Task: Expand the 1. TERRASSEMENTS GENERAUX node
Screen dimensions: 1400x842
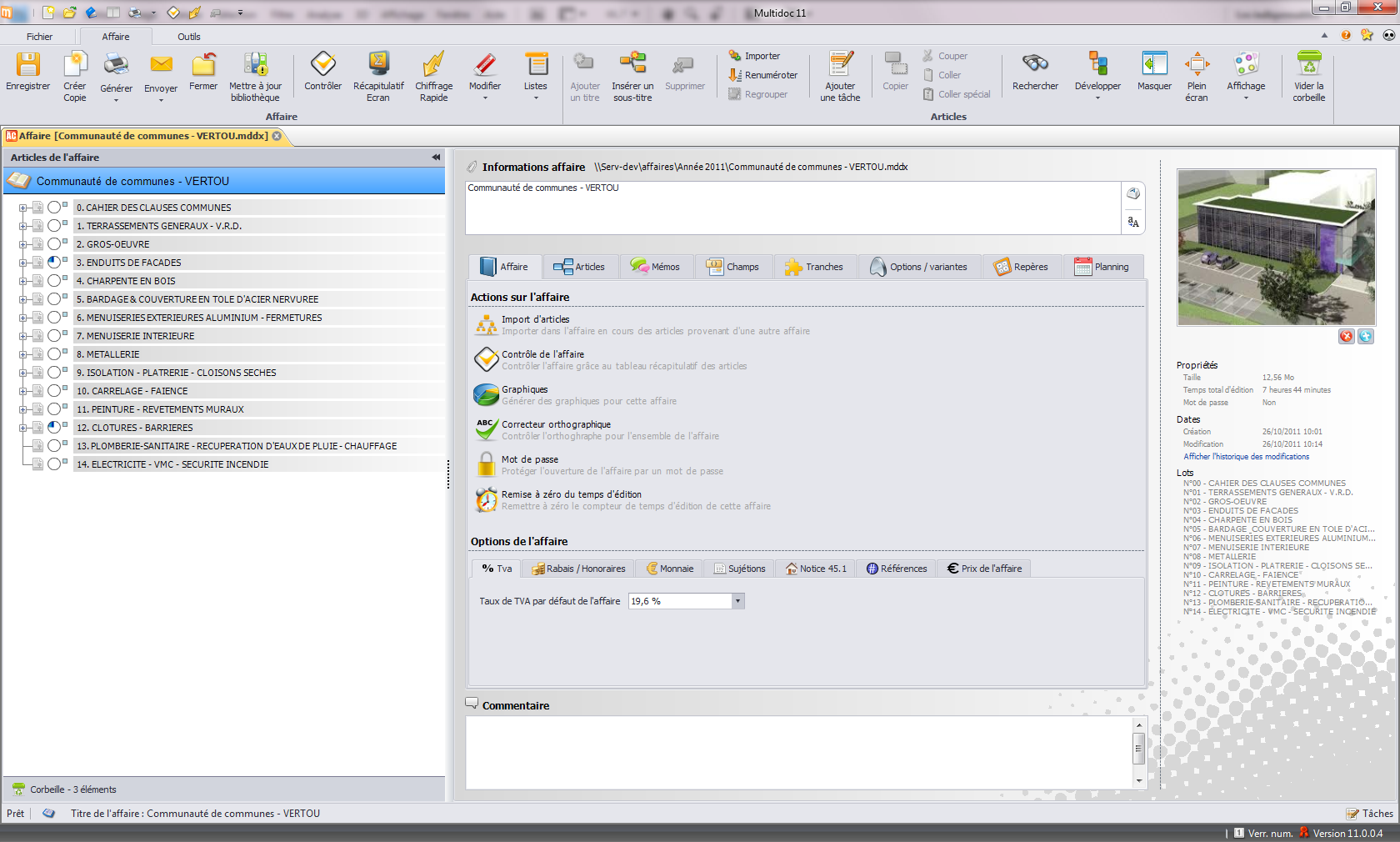Action: 23,226
